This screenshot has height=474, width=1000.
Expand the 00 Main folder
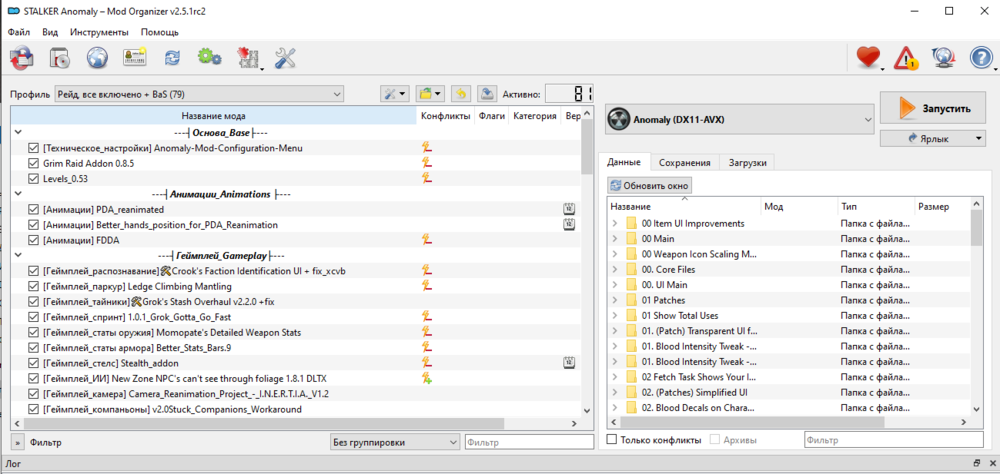(614, 239)
